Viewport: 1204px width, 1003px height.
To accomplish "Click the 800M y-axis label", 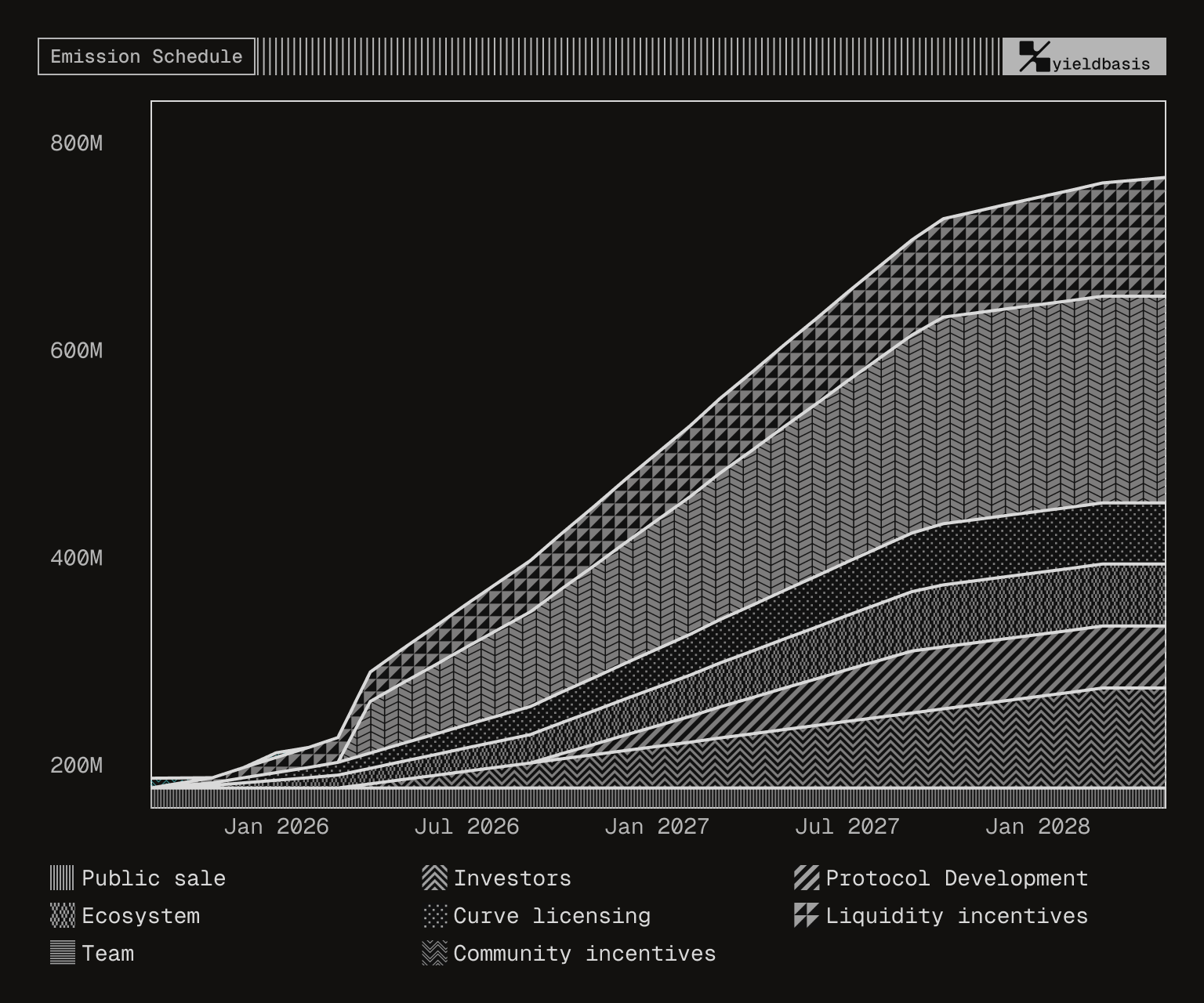I will pyautogui.click(x=76, y=143).
